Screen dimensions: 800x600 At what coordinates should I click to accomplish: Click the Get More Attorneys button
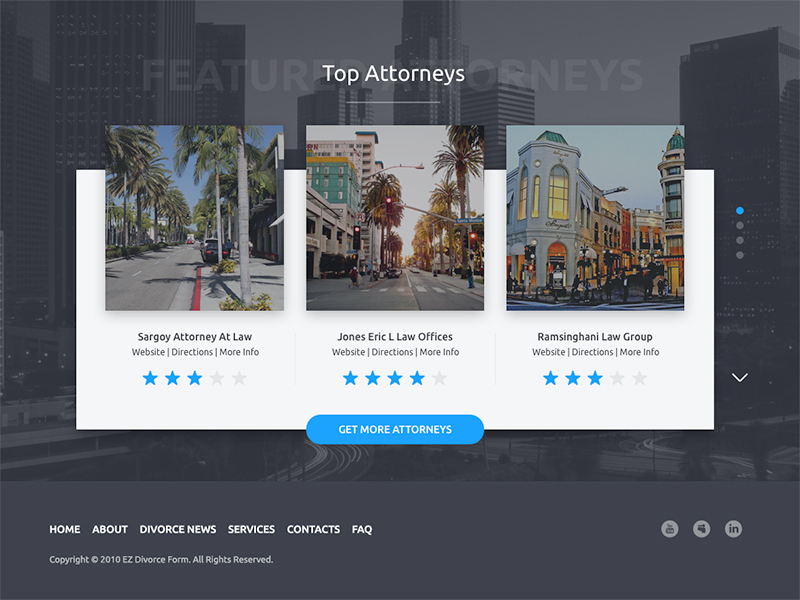(395, 429)
